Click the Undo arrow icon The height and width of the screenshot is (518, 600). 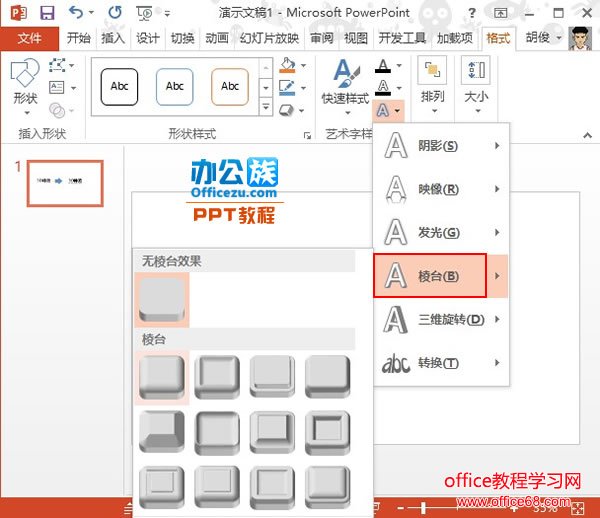click(76, 13)
